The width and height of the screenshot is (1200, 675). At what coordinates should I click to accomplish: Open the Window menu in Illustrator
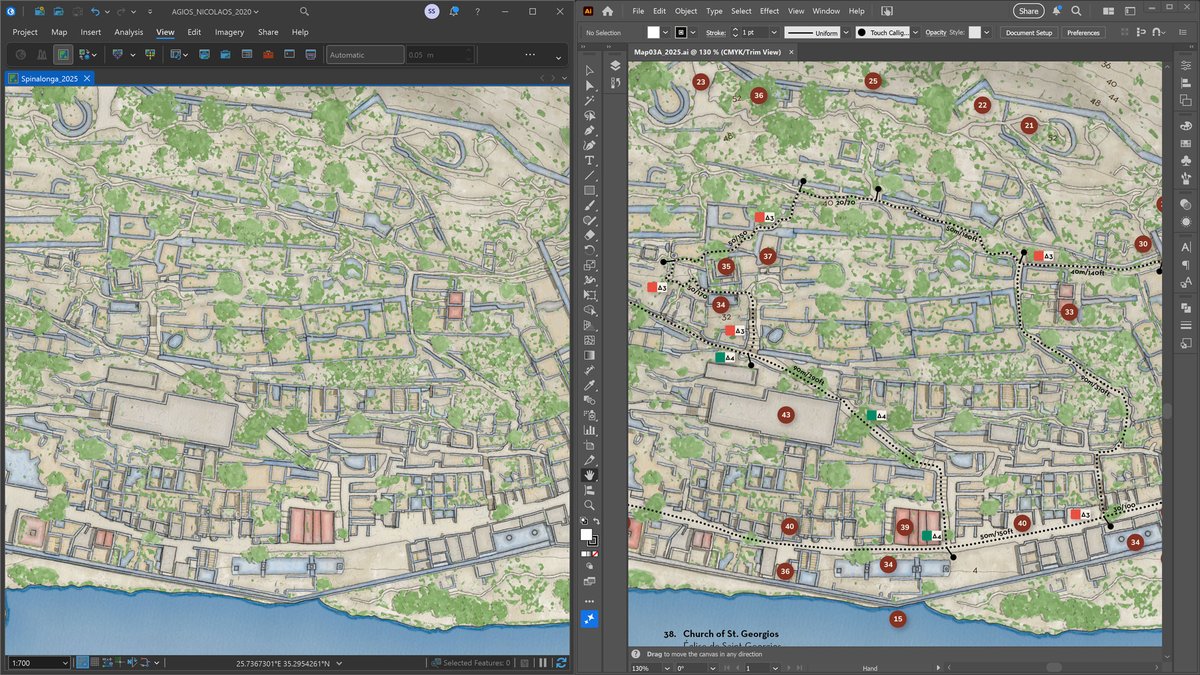point(826,11)
